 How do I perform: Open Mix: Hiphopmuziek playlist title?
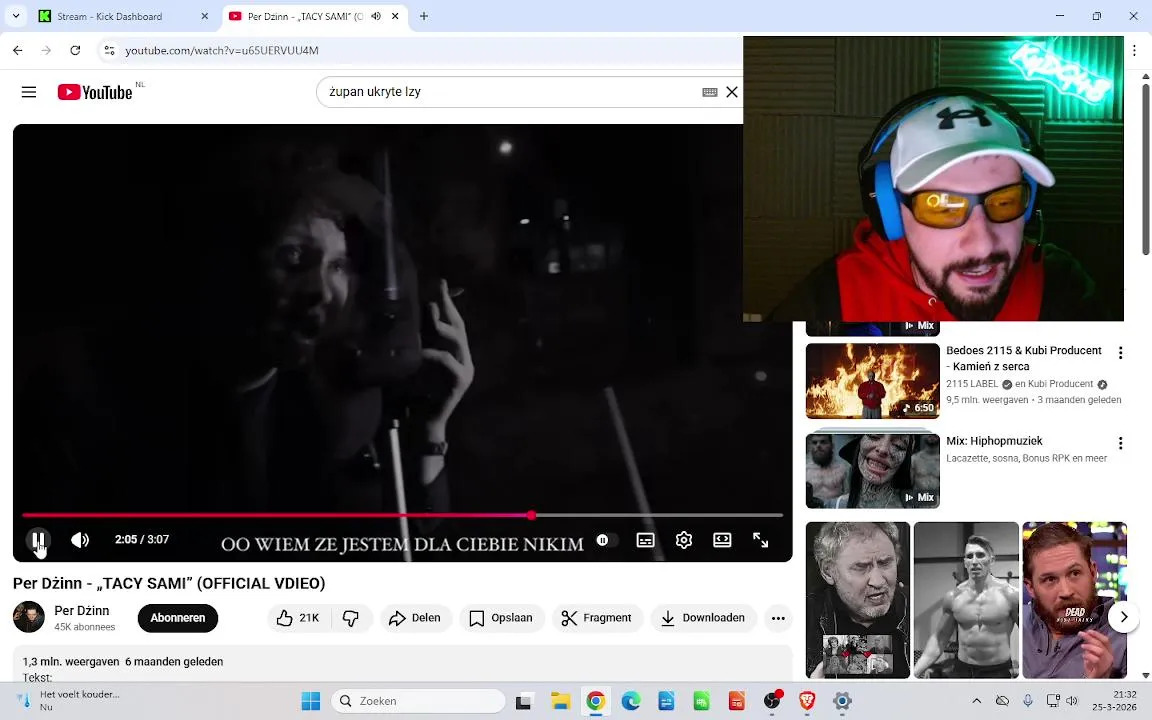tap(994, 441)
